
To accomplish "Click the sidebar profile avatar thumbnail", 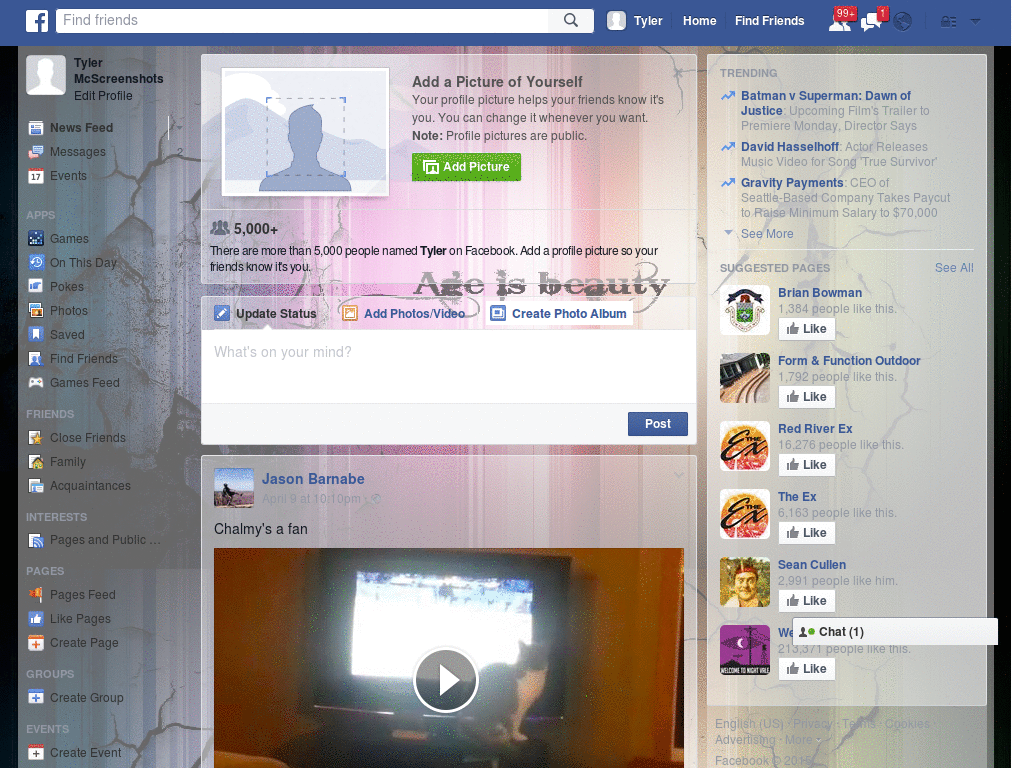I will (x=46, y=75).
